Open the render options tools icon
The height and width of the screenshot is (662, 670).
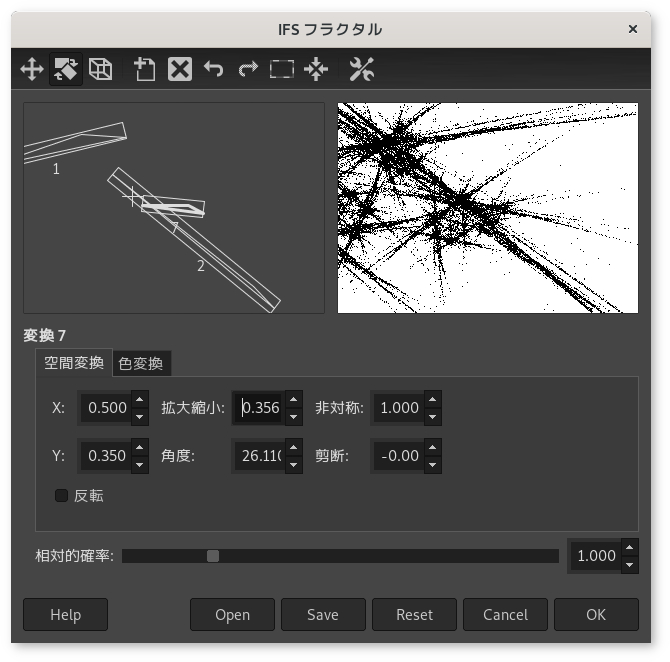(361, 69)
